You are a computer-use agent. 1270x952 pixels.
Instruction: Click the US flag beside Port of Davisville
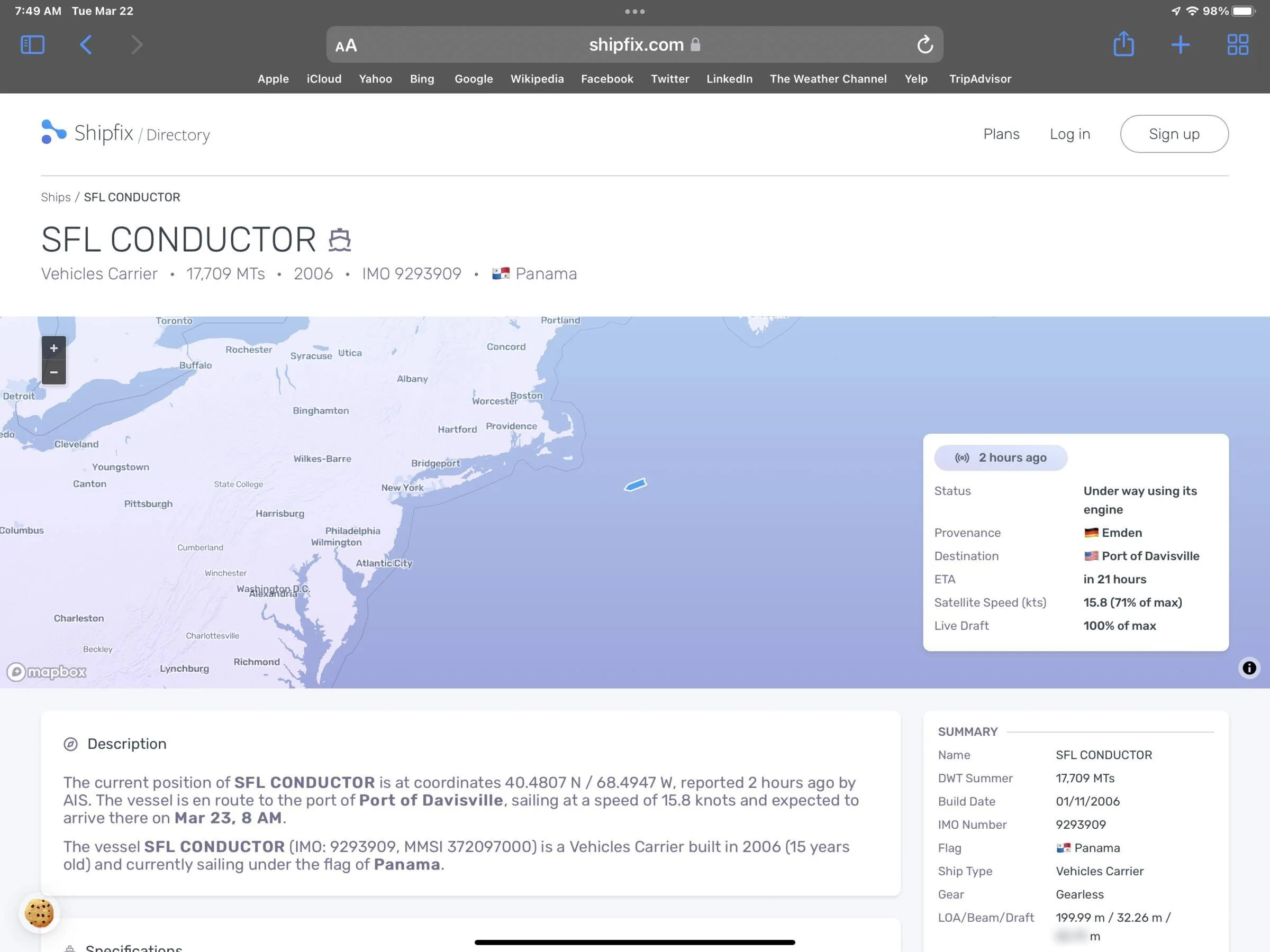[x=1091, y=556]
